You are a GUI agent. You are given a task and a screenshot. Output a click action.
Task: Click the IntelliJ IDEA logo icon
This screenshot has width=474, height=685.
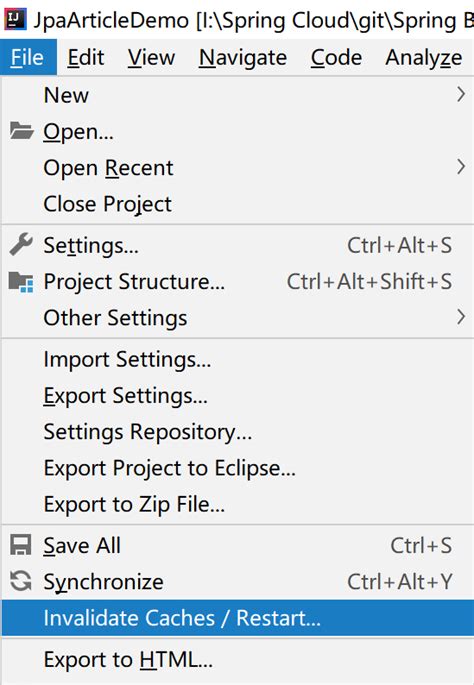tap(15, 20)
